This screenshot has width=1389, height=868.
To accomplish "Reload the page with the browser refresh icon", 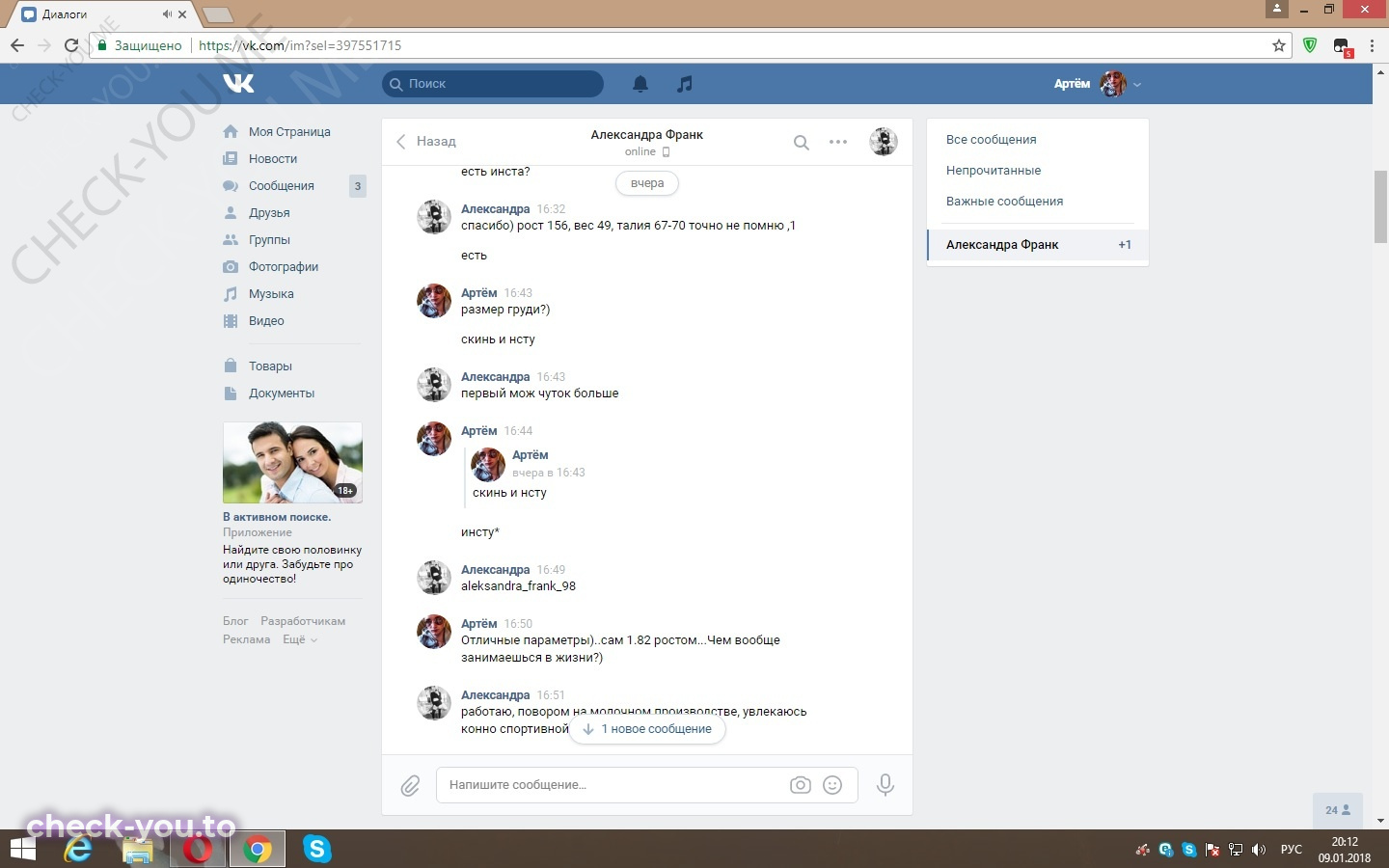I will [x=70, y=45].
